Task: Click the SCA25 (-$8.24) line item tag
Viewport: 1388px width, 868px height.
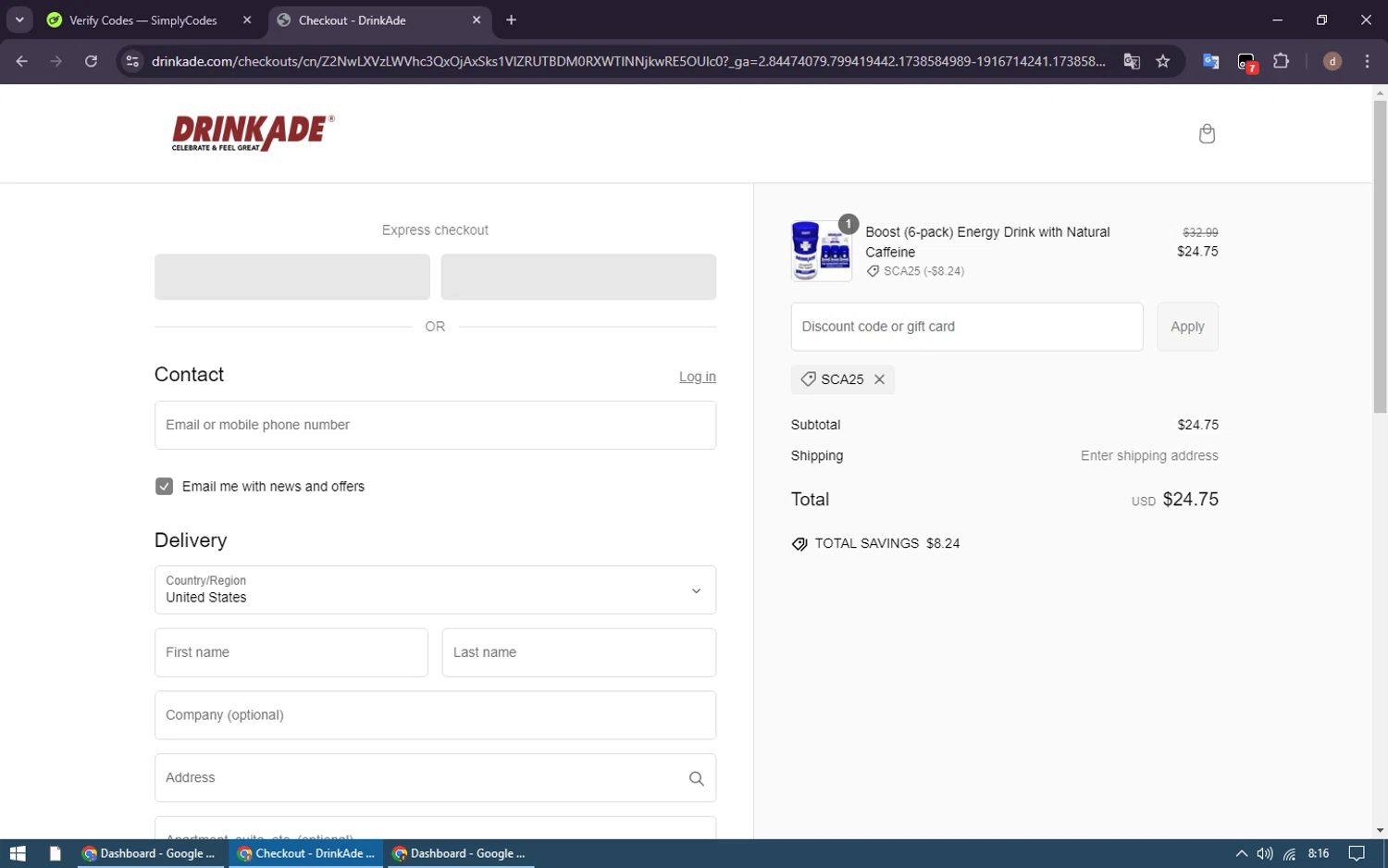Action: (x=914, y=271)
